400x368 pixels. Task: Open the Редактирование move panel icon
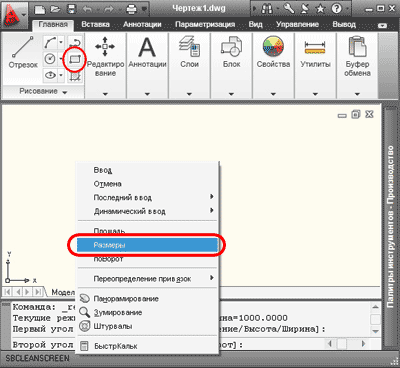click(105, 46)
